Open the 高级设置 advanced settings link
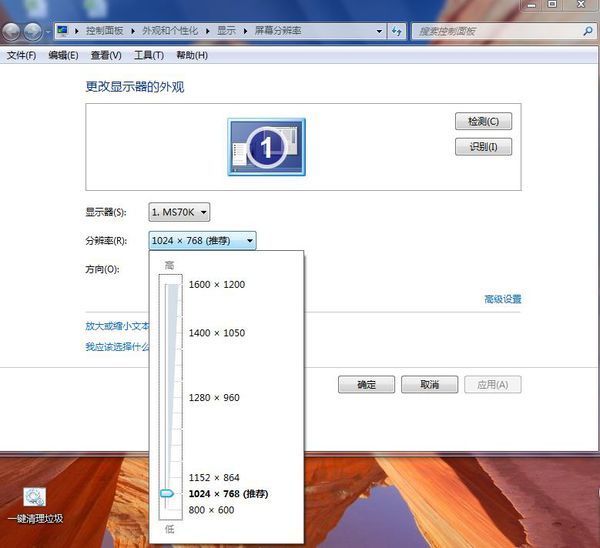The width and height of the screenshot is (600, 548). pyautogui.click(x=503, y=299)
